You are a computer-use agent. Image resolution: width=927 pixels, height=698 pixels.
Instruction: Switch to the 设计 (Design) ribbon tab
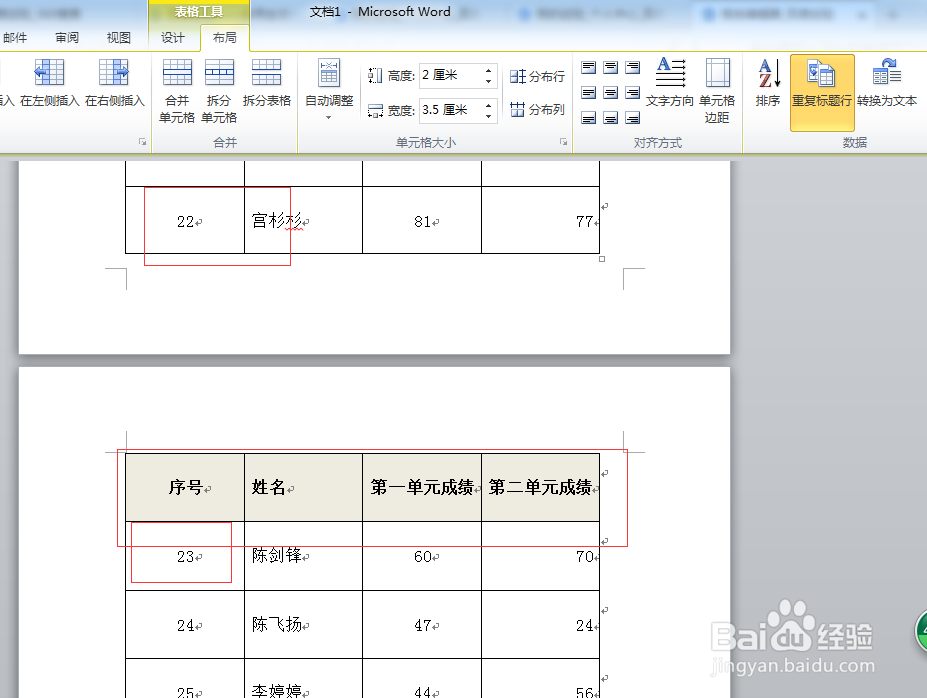point(172,37)
